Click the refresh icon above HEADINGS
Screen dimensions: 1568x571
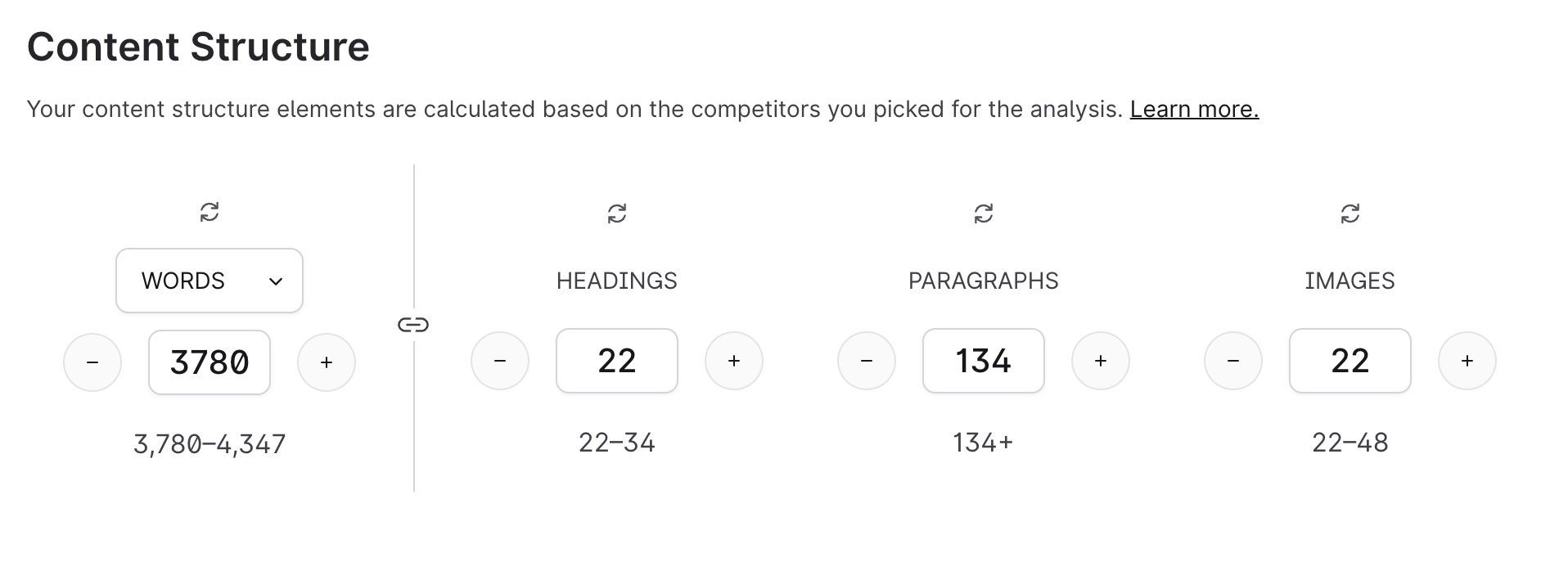pyautogui.click(x=616, y=213)
